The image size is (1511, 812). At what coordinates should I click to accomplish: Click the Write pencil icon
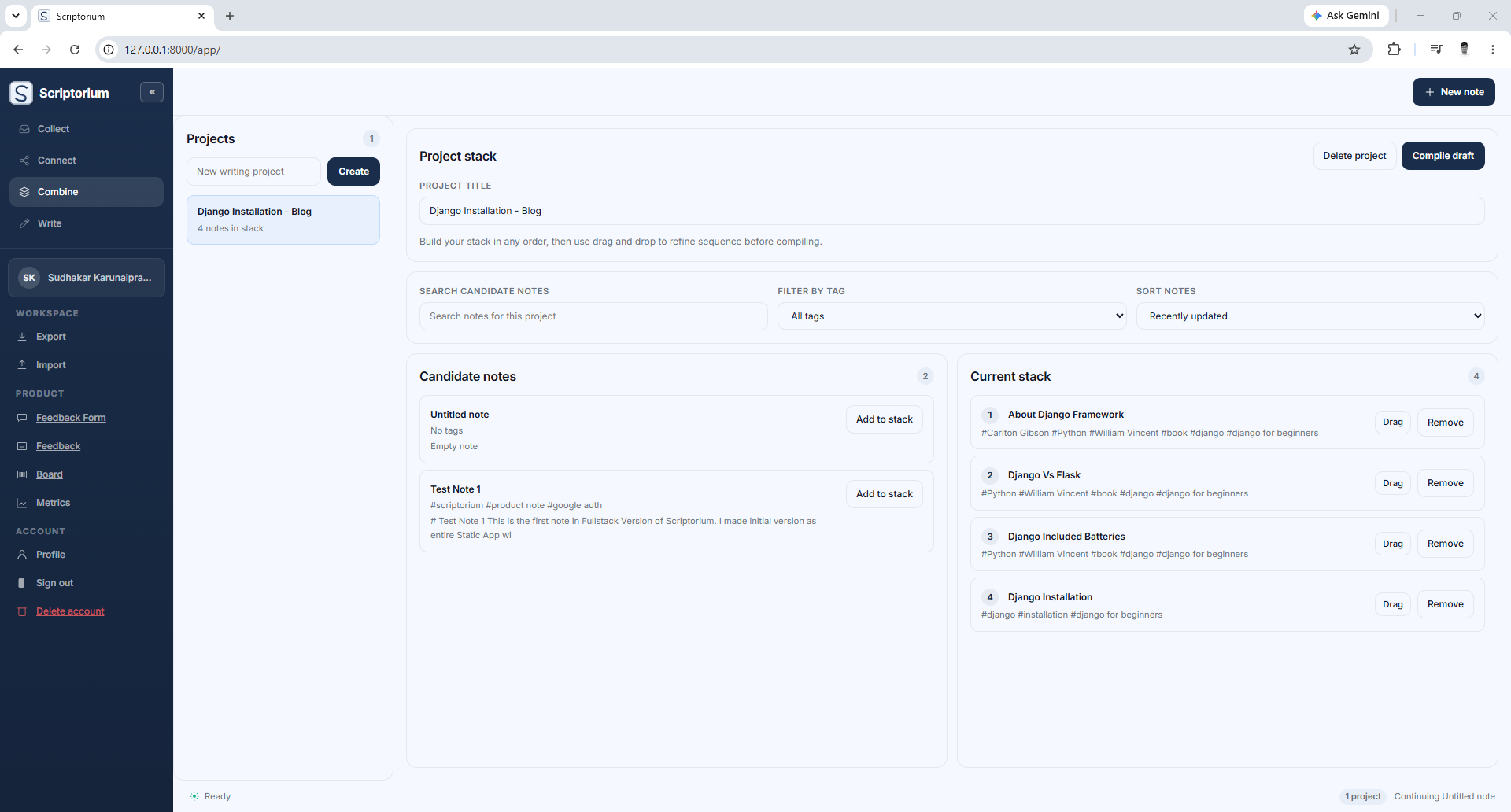pos(24,223)
